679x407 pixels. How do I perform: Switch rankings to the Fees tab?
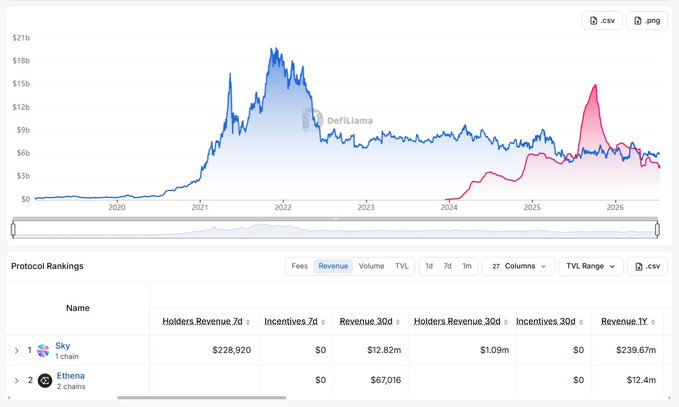pos(299,266)
